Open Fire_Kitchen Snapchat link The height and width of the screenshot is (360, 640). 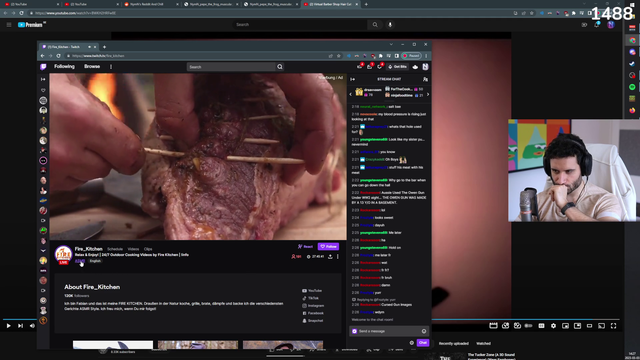[313, 321]
